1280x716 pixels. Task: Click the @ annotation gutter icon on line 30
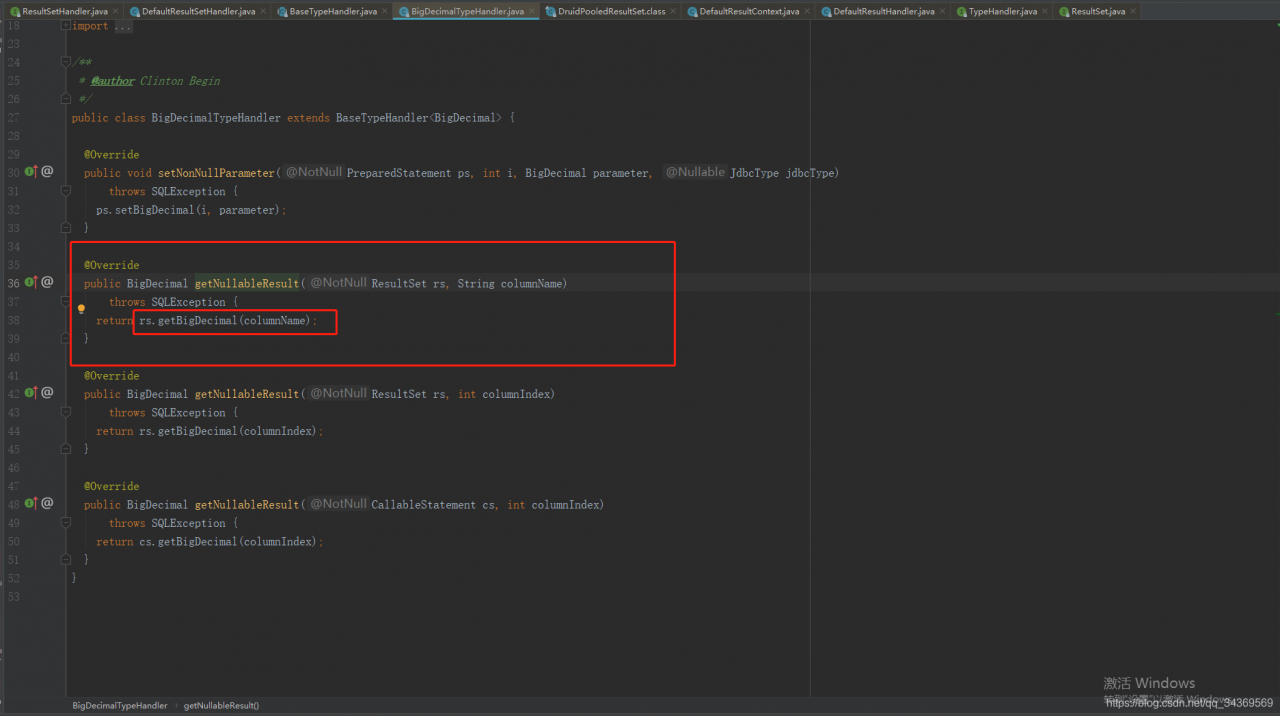point(47,172)
